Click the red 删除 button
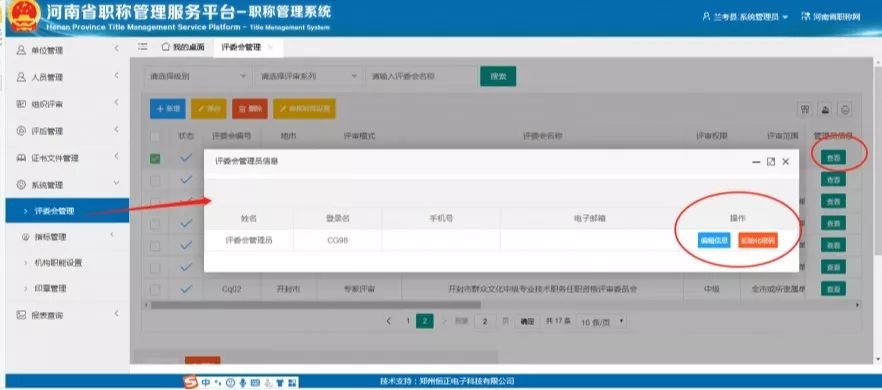The image size is (882, 390). (x=250, y=109)
